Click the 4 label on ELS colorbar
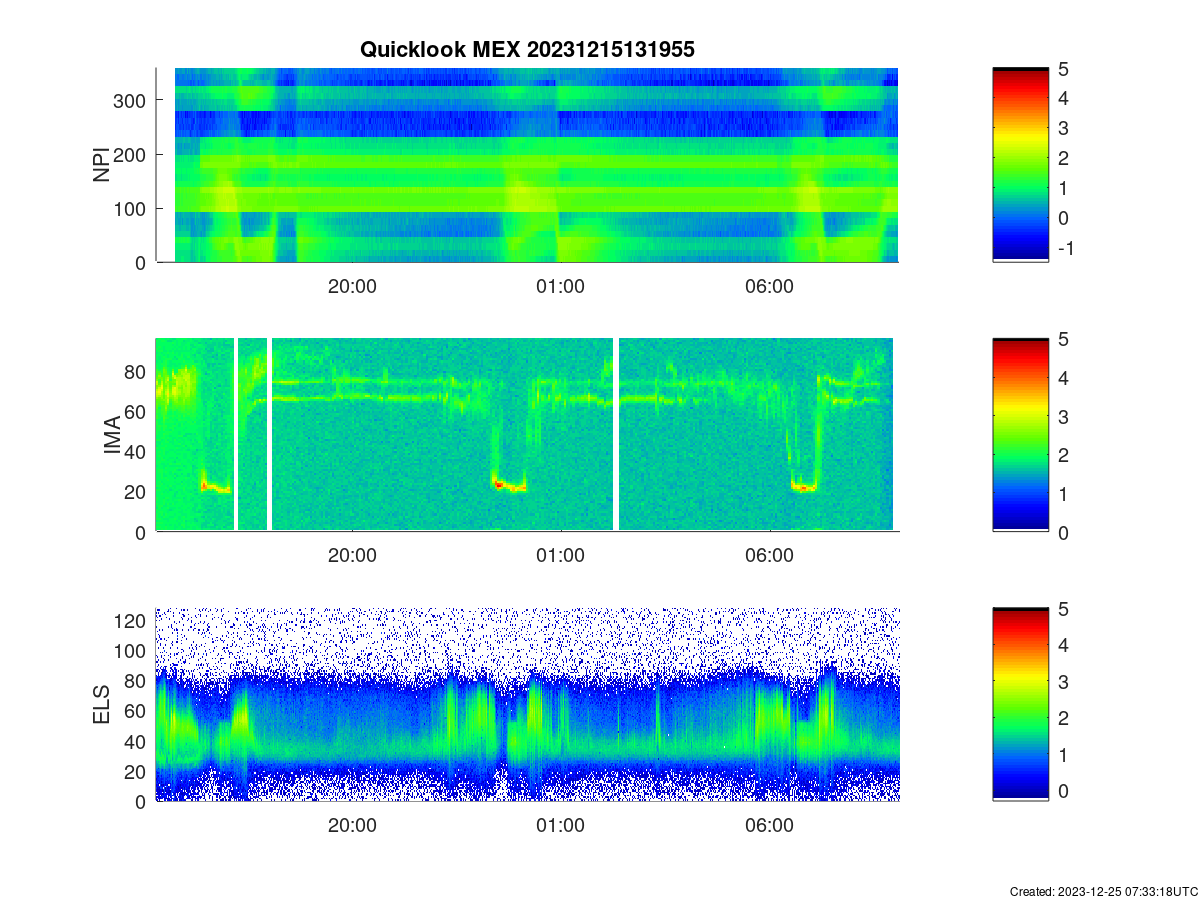Image resolution: width=1200 pixels, height=900 pixels. (x=1064, y=645)
